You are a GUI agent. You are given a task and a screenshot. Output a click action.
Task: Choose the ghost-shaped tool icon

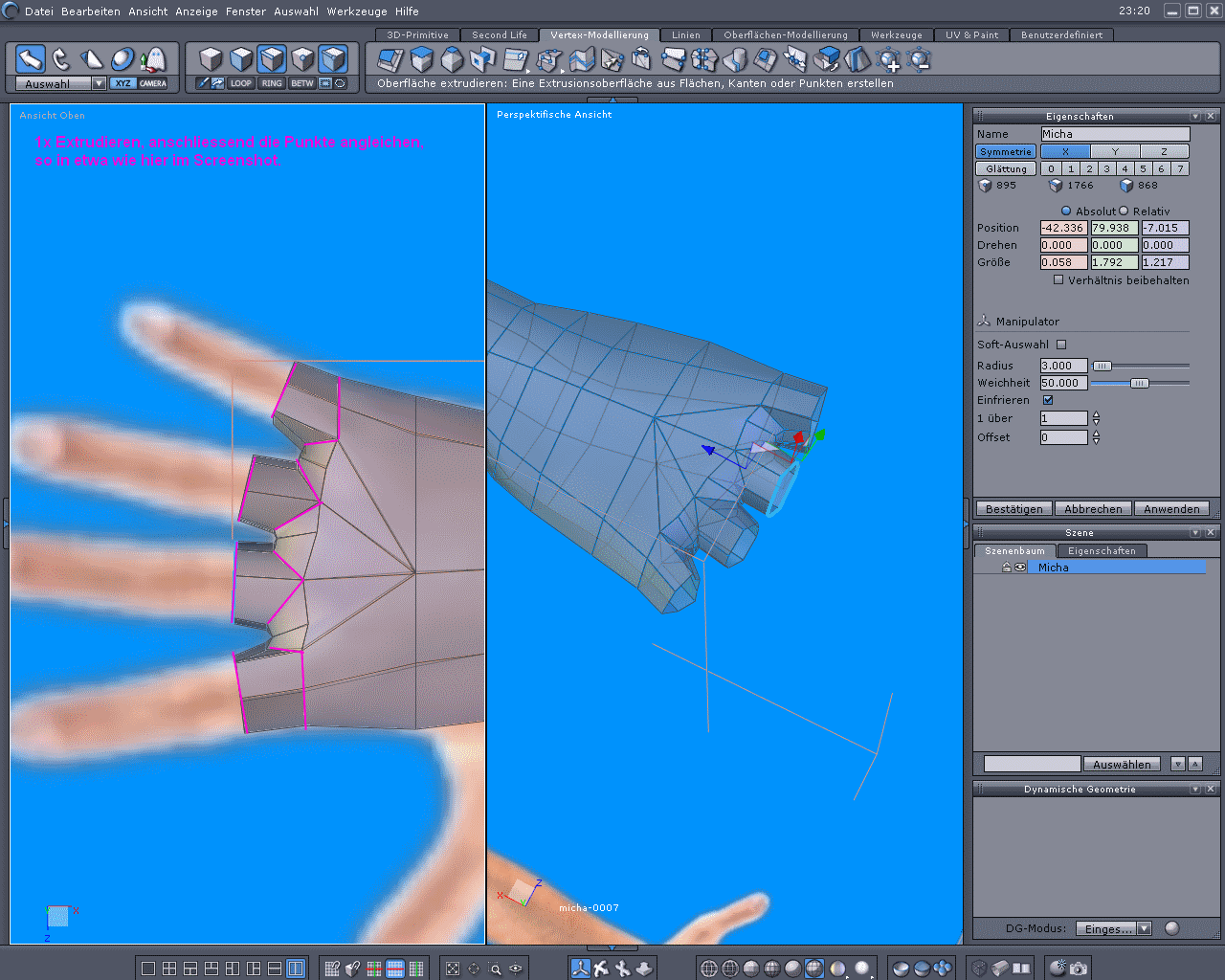coord(152,59)
